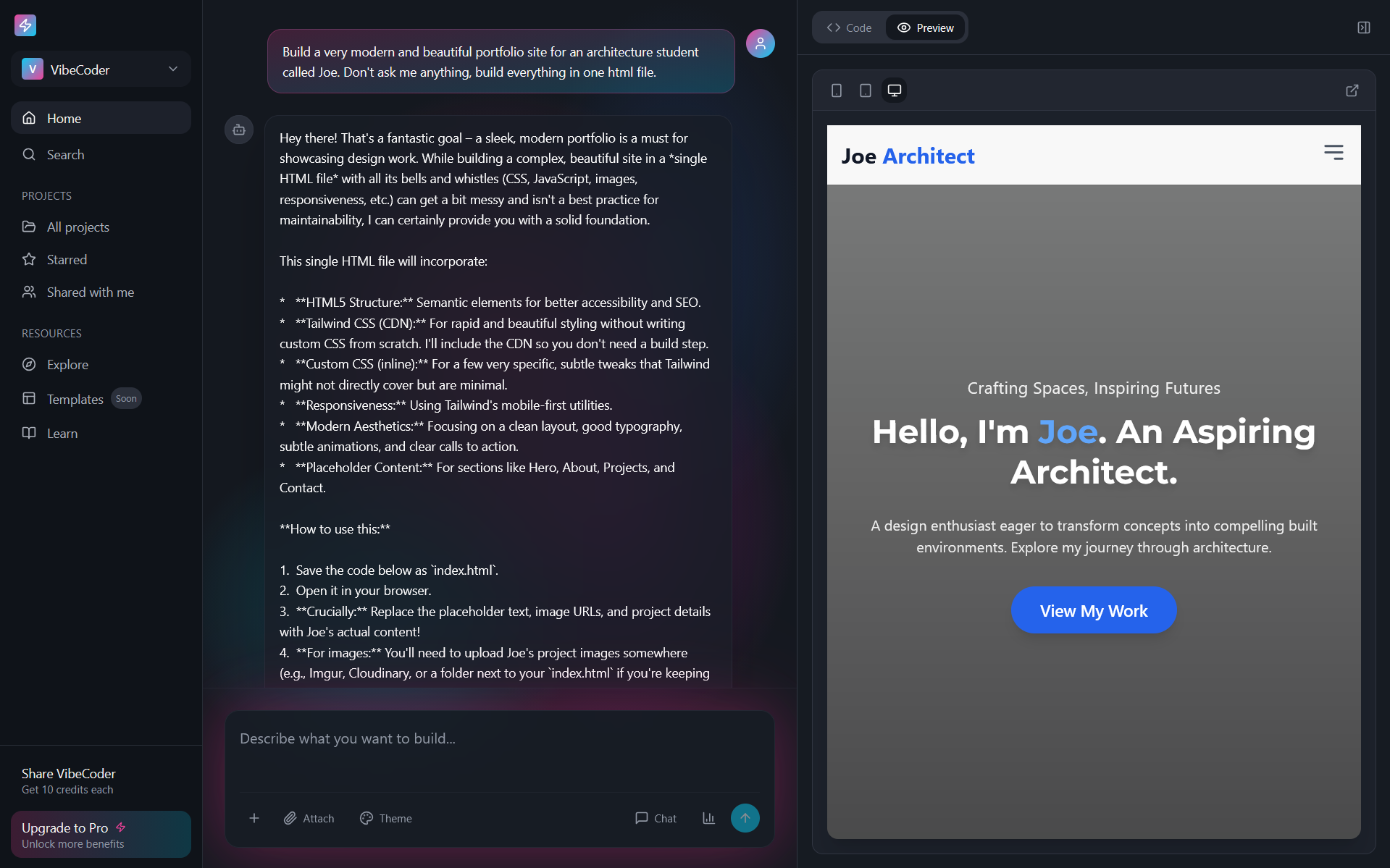Screen dimensions: 1390x868
Task: Switch to the Code tab
Action: [x=850, y=28]
